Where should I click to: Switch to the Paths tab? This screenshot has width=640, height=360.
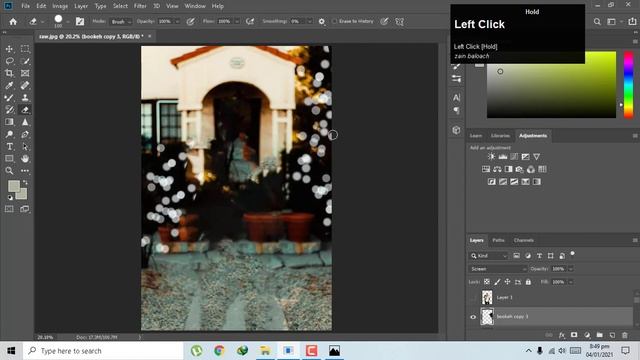498,240
